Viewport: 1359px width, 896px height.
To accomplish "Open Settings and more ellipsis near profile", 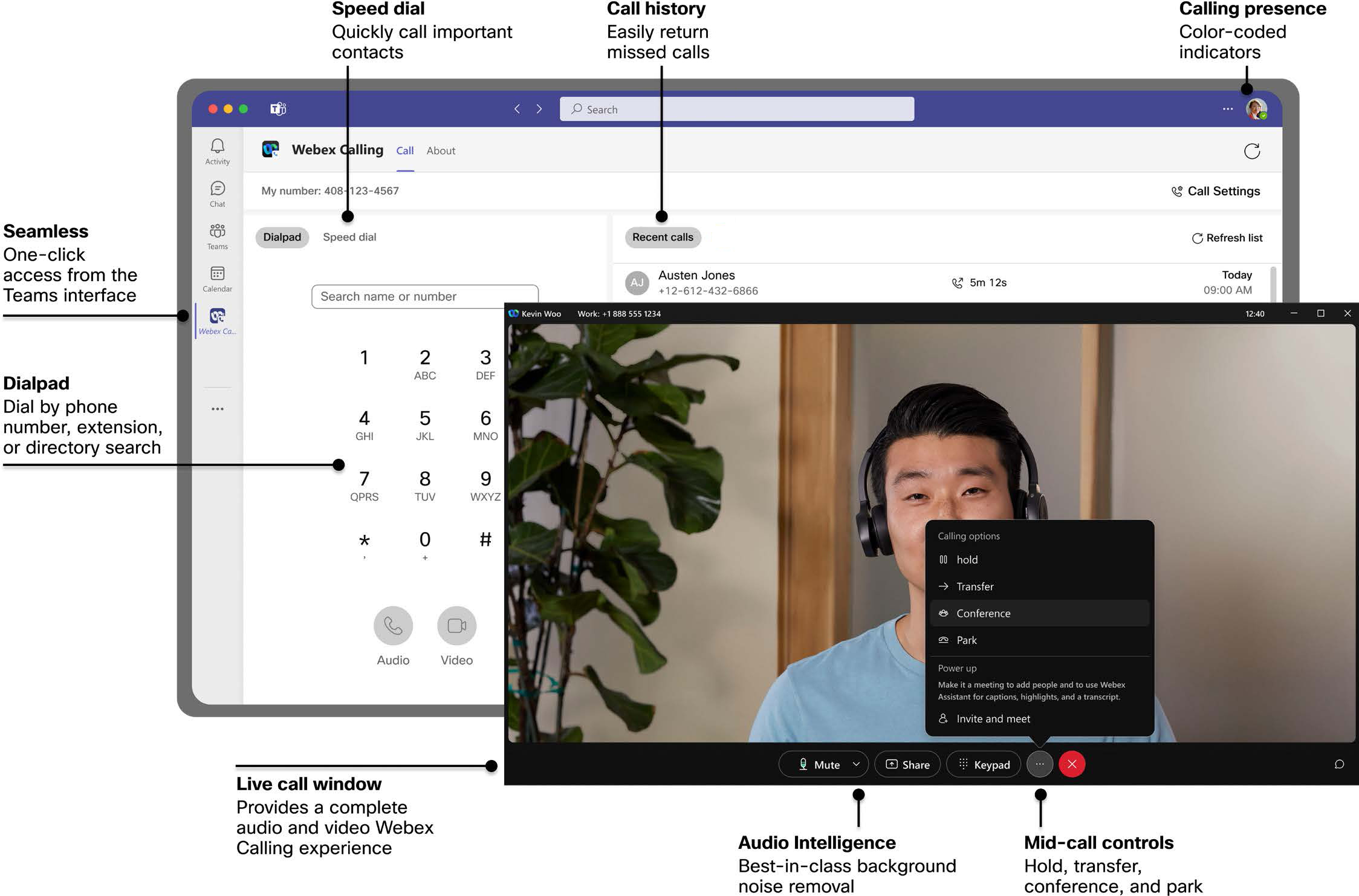I will 1227,109.
